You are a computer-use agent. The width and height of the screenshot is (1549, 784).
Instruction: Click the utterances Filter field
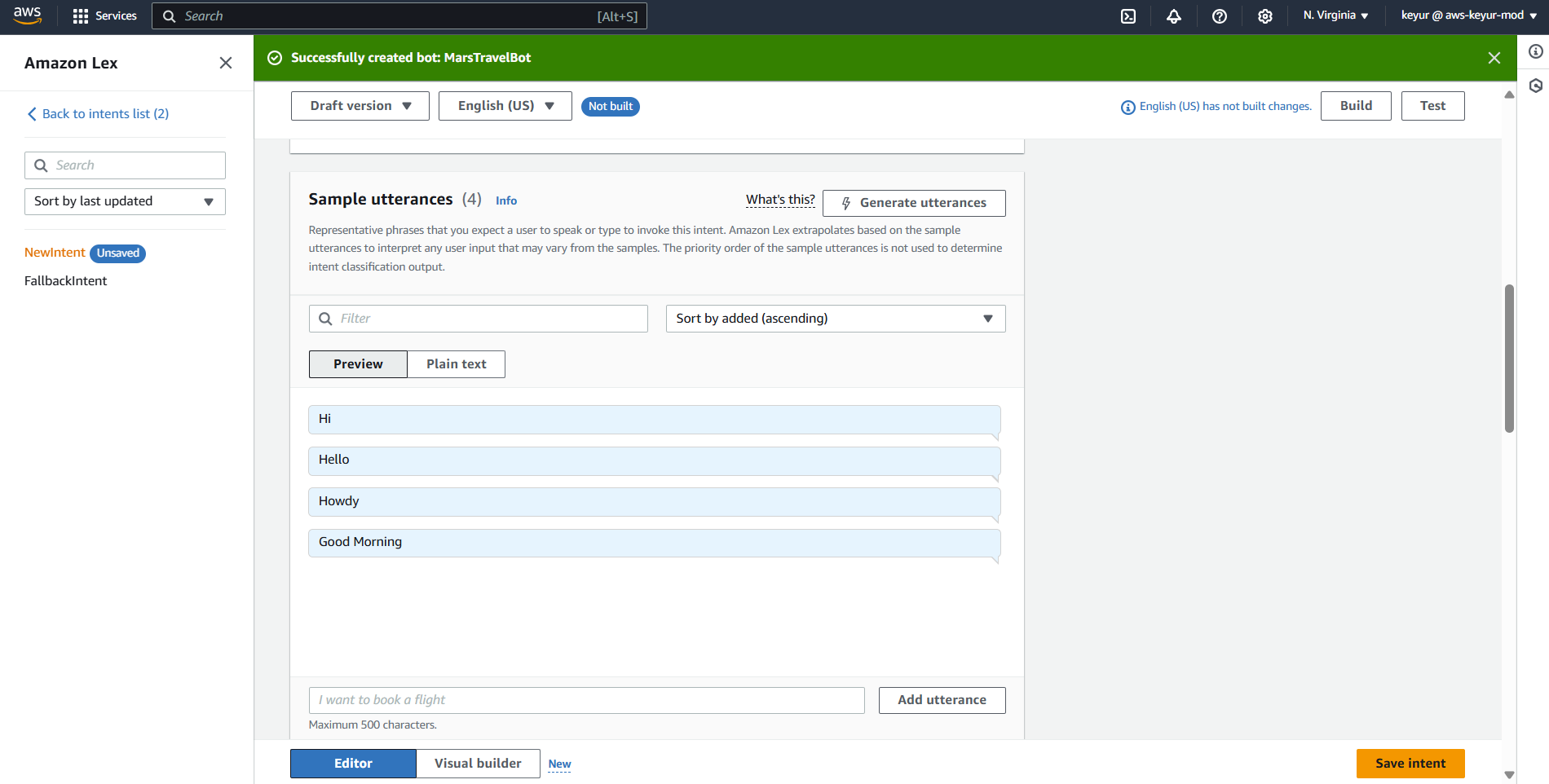[x=479, y=319]
